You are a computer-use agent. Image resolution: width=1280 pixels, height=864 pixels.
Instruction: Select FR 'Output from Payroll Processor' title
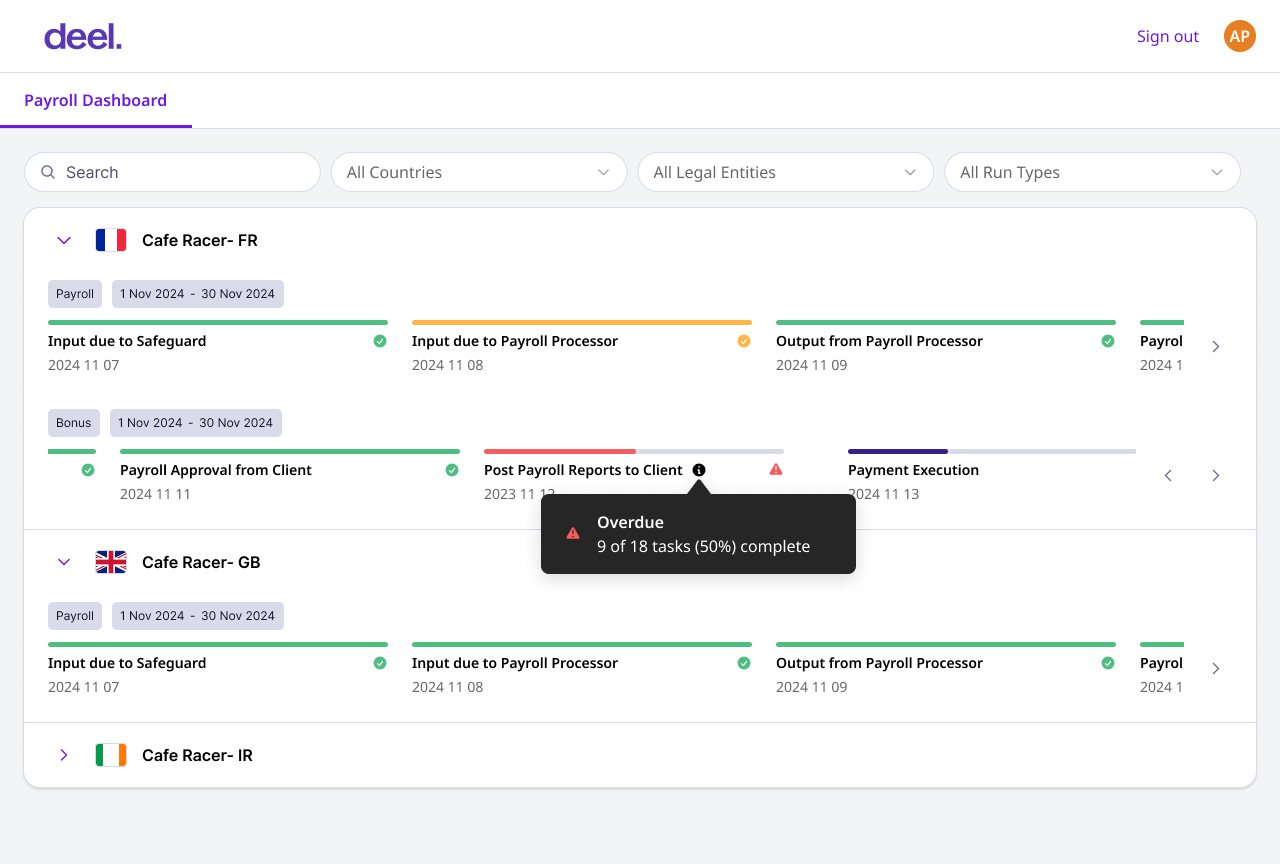pos(879,341)
